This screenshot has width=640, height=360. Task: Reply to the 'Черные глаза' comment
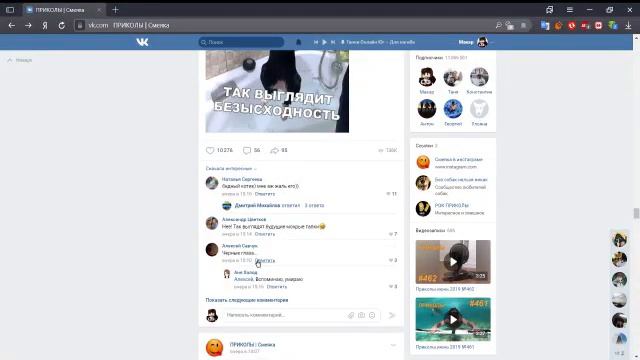click(264, 260)
